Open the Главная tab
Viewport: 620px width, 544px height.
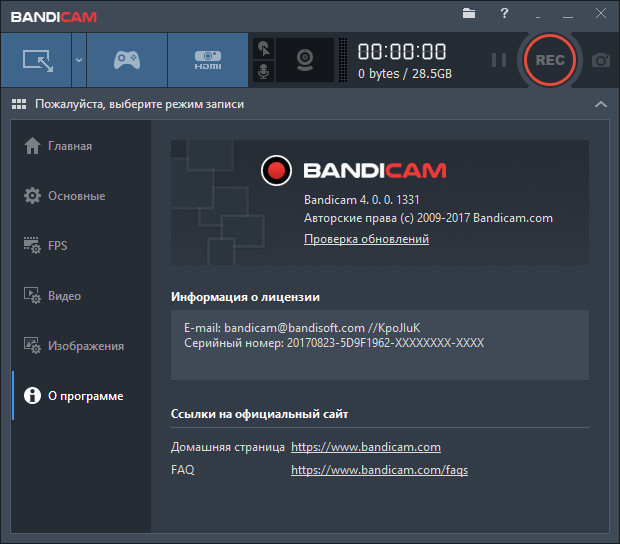pos(70,146)
